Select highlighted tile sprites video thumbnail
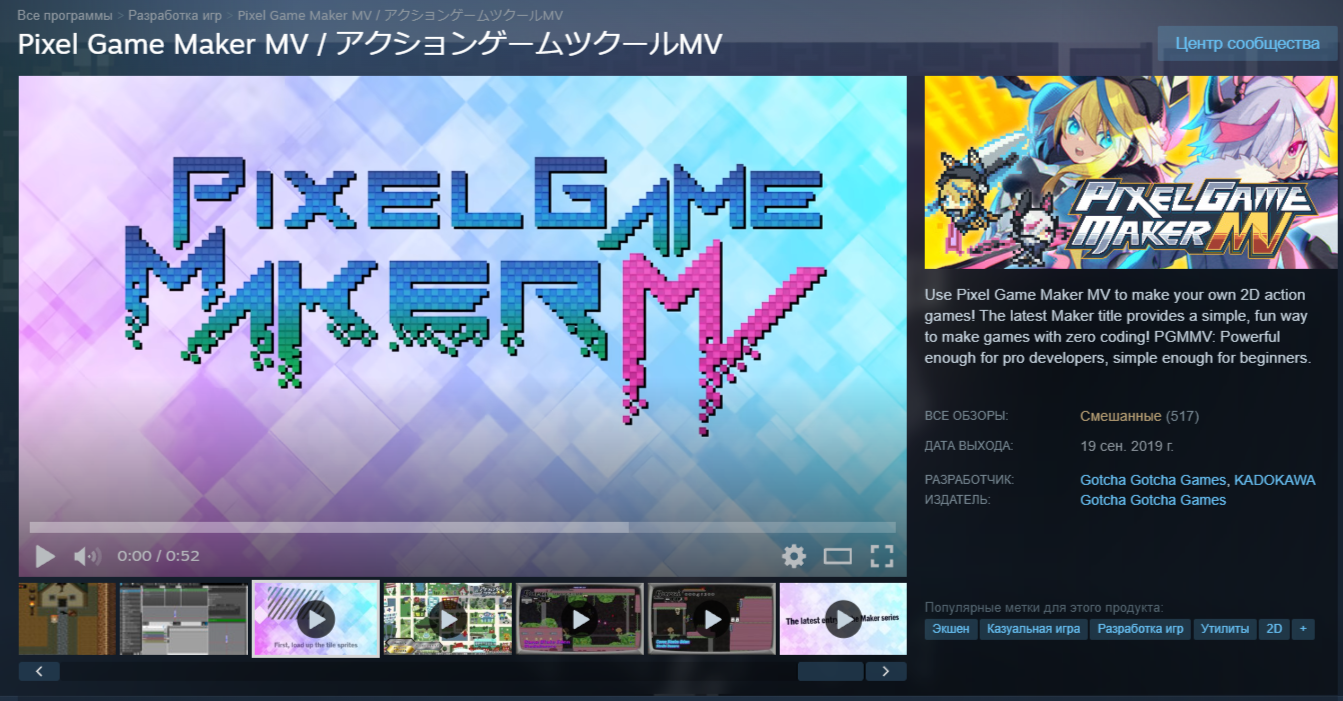This screenshot has width=1343, height=701. point(316,619)
